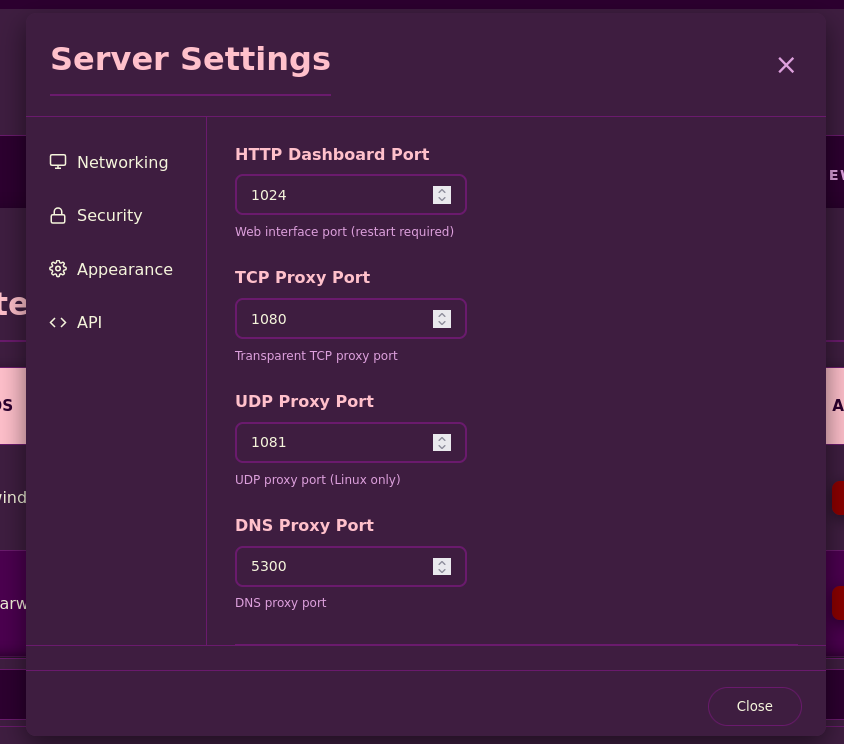Decrement the TCP Proxy Port value

(x=442, y=324)
